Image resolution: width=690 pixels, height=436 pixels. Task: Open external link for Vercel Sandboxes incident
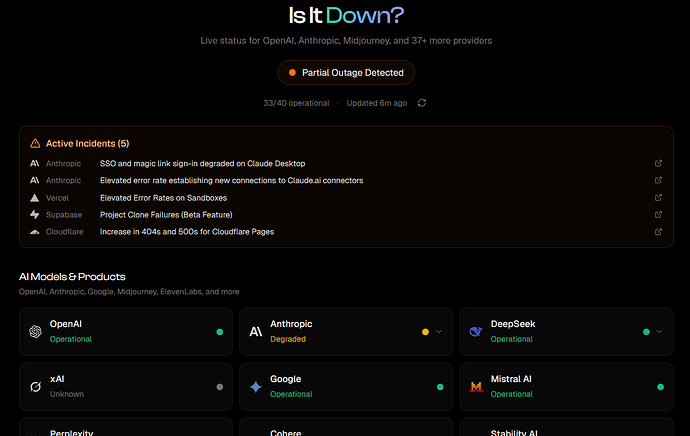(x=658, y=197)
